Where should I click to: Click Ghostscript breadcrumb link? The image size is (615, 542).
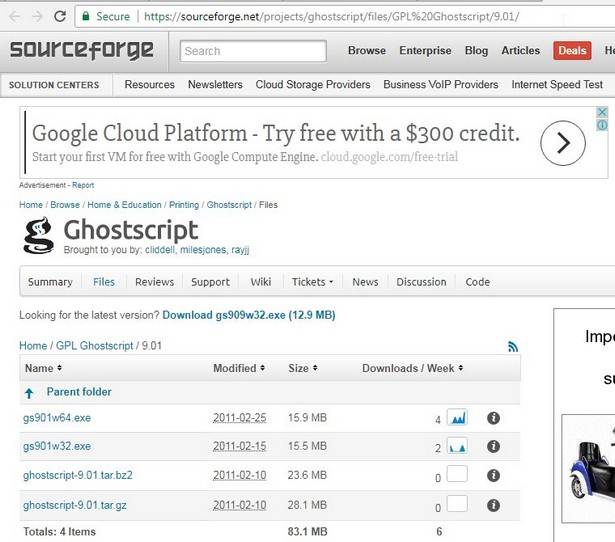(229, 205)
